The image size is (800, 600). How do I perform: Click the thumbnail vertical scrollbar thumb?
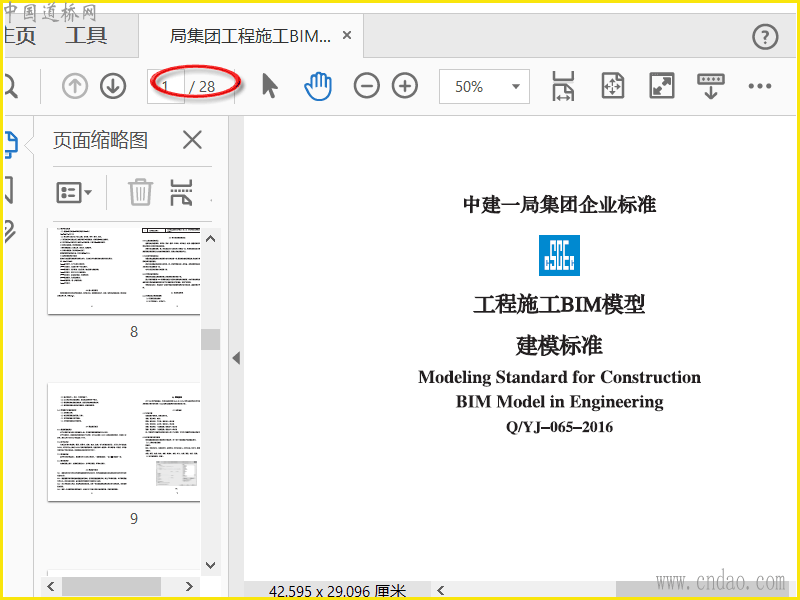(210, 339)
